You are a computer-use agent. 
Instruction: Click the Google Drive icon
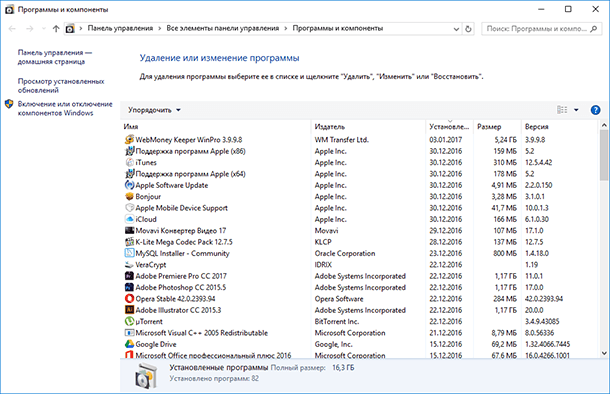coord(129,344)
